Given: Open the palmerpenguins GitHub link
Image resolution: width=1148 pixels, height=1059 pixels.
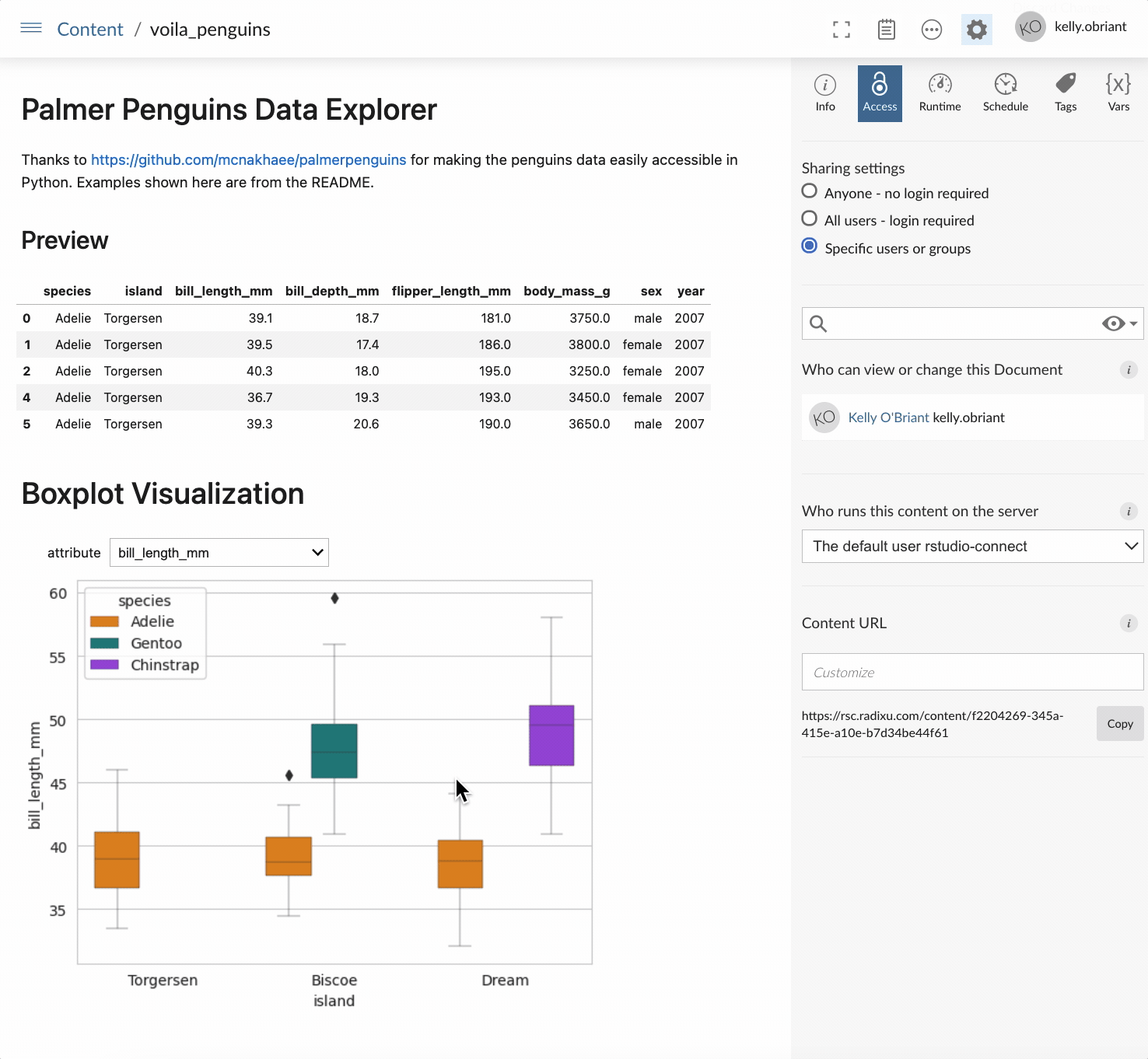Looking at the screenshot, I should (248, 159).
